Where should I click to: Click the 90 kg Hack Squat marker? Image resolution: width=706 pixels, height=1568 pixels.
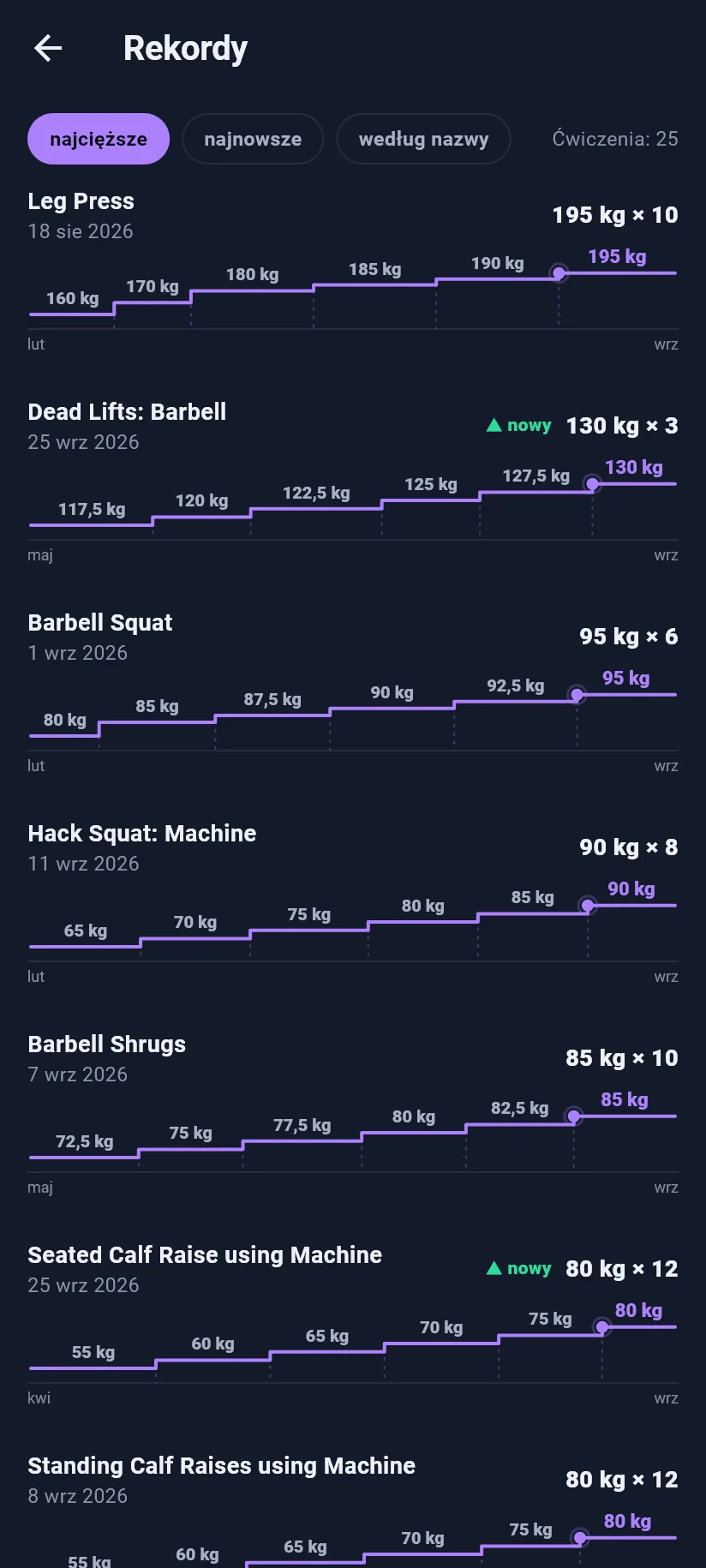(588, 906)
